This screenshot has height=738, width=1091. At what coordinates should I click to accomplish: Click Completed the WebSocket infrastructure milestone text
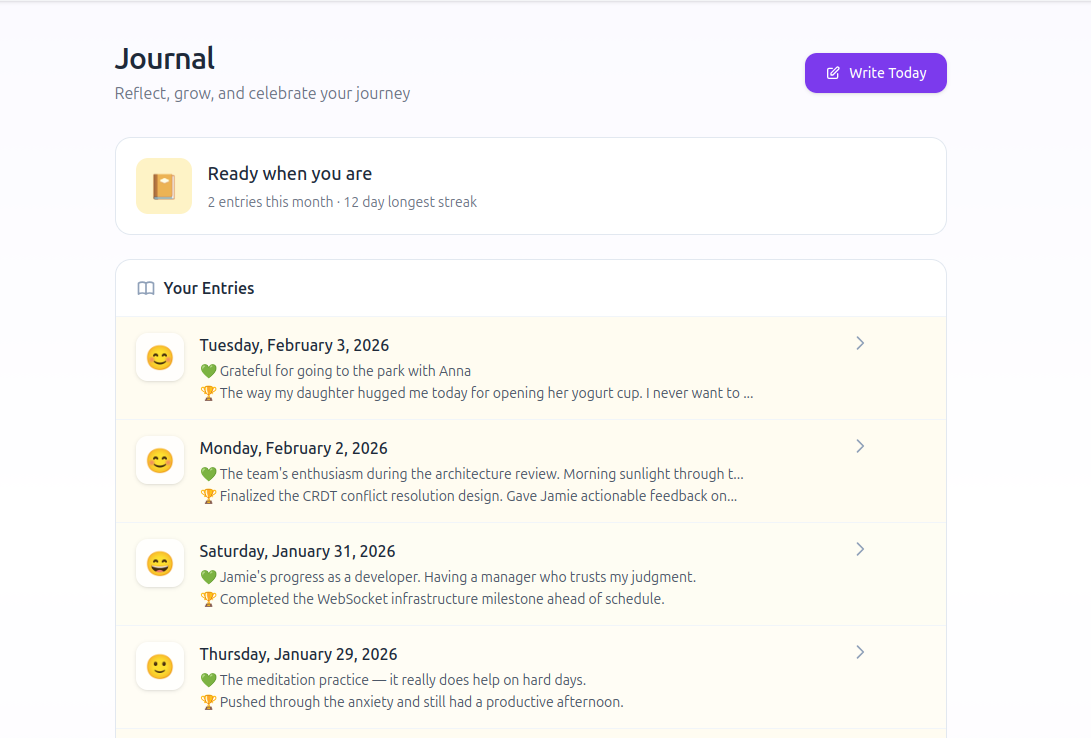coord(442,599)
